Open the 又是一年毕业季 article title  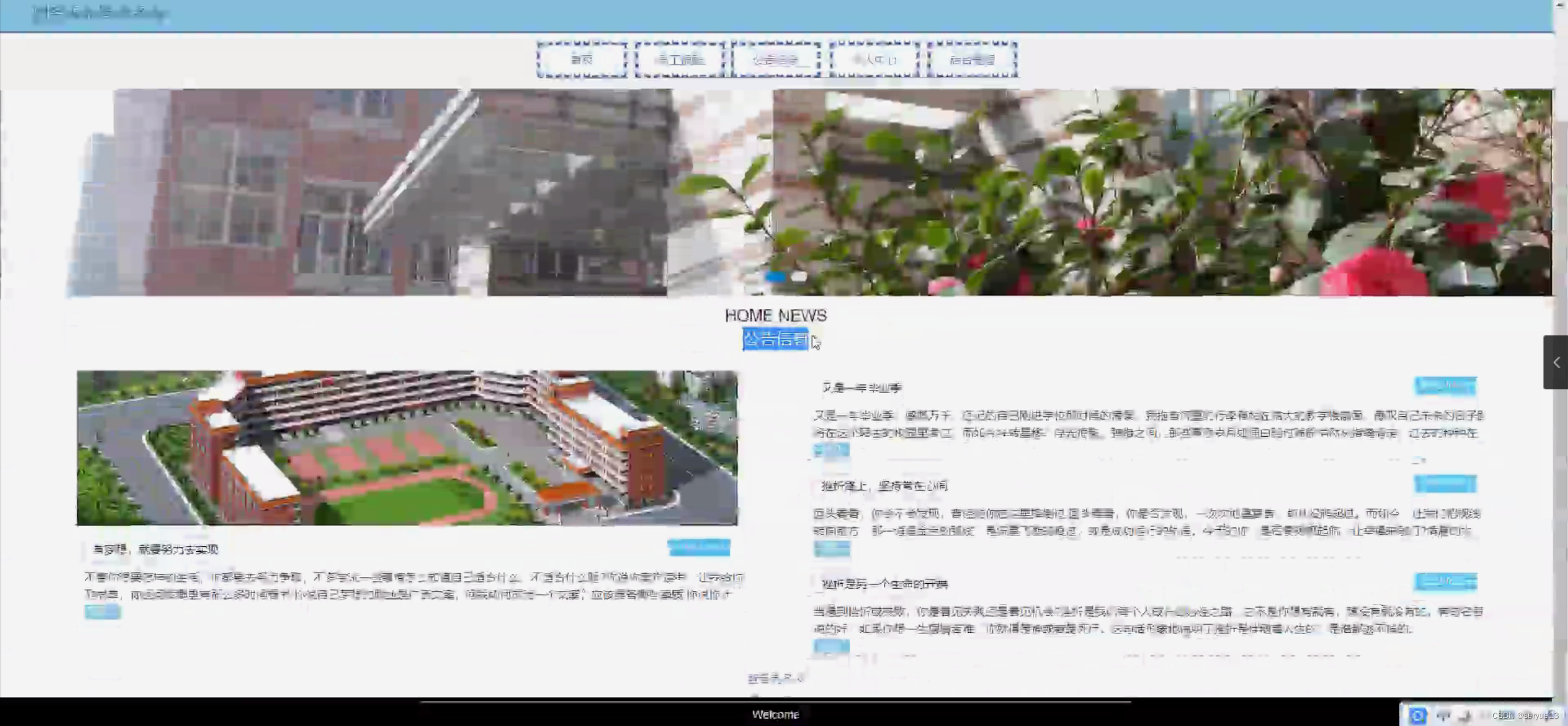(x=861, y=388)
